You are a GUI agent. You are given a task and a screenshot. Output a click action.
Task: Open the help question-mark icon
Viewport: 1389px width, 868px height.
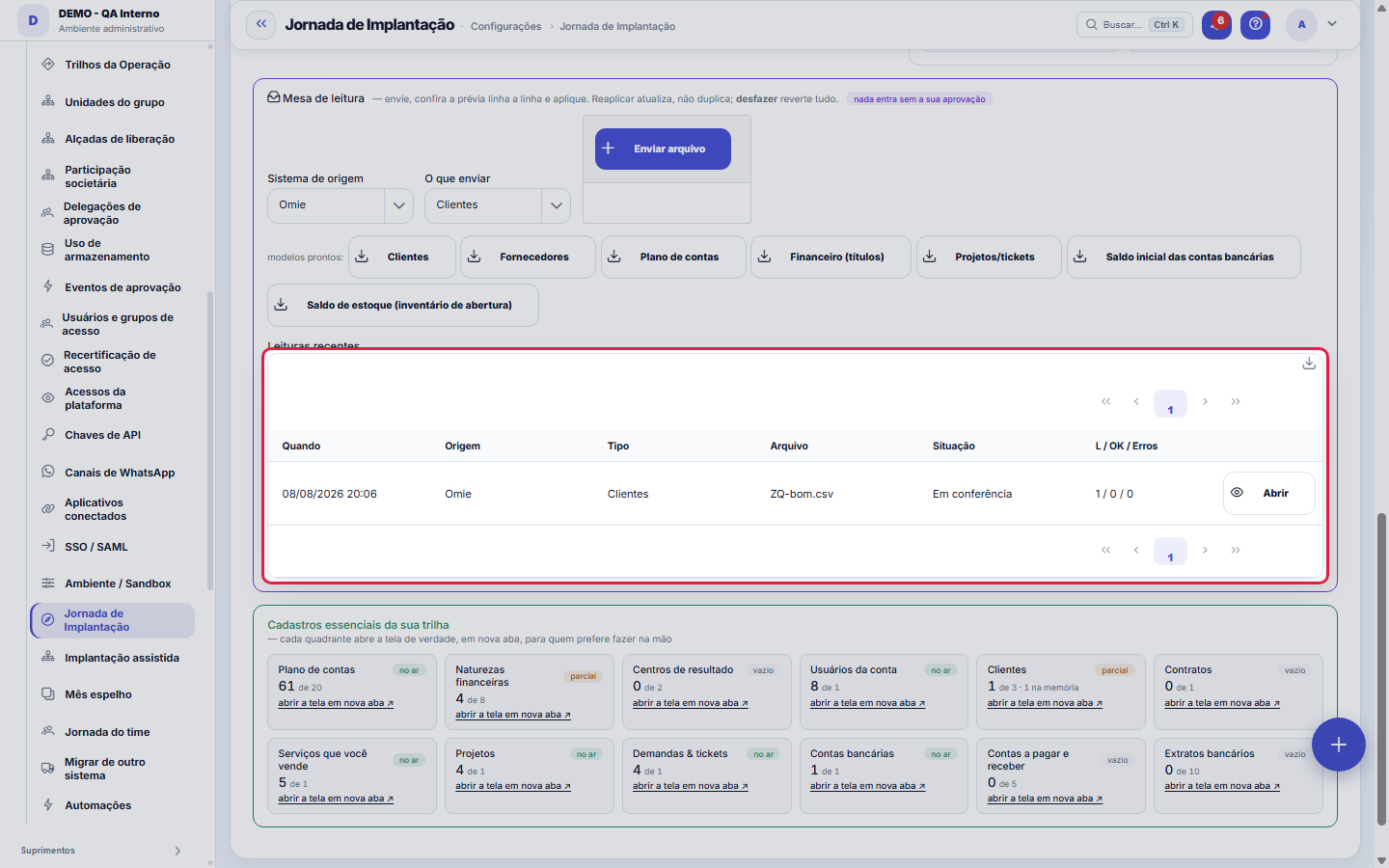click(x=1255, y=25)
